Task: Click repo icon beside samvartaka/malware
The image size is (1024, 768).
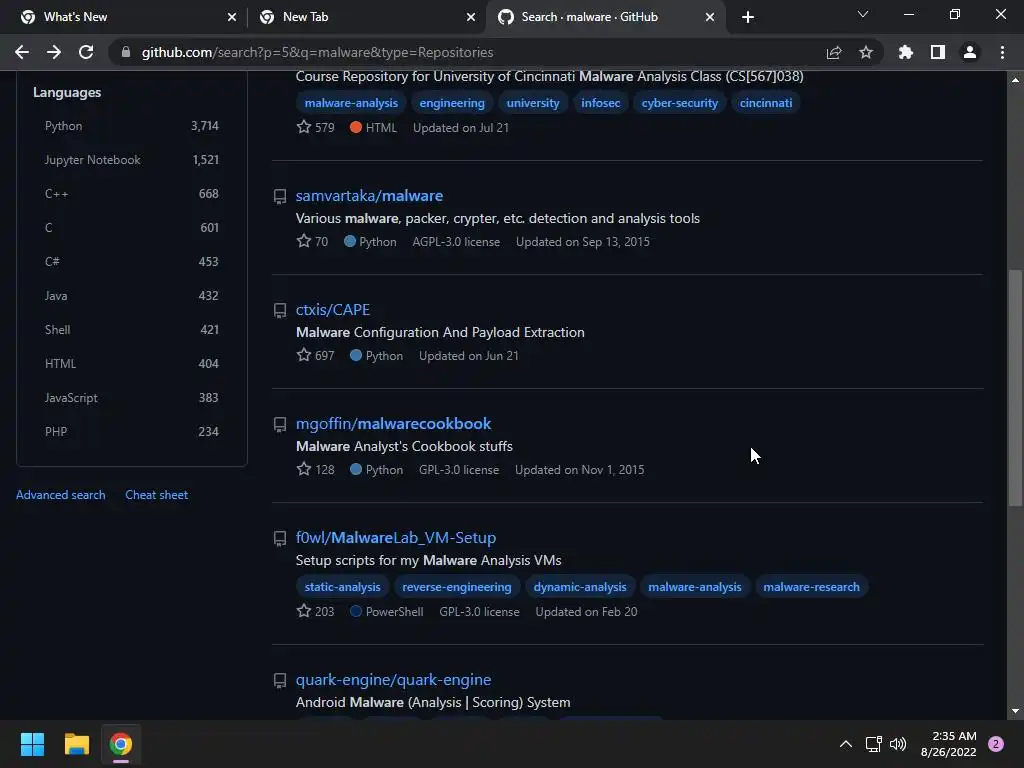Action: point(280,197)
